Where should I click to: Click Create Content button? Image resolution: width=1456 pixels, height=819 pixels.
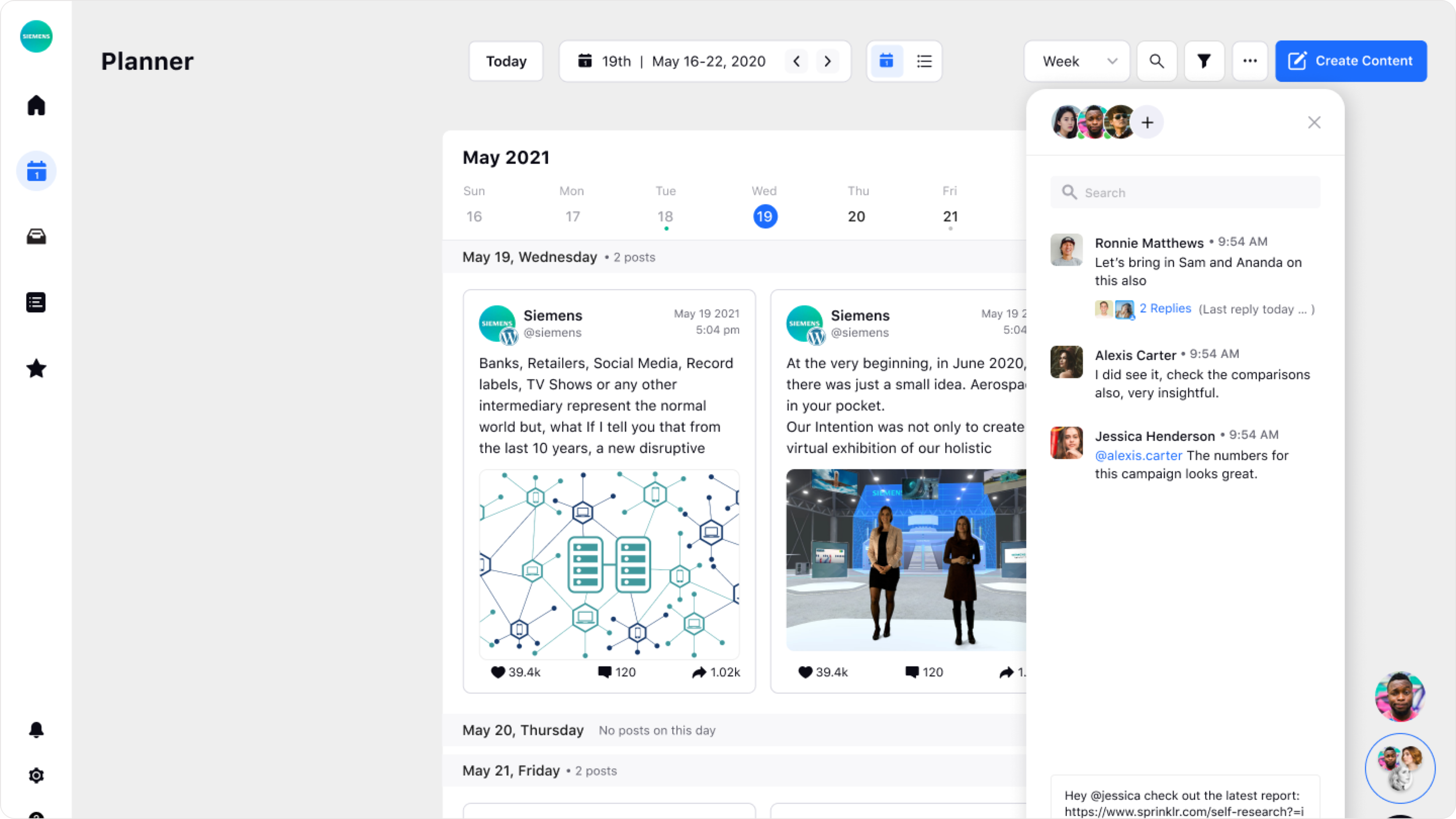[1351, 61]
